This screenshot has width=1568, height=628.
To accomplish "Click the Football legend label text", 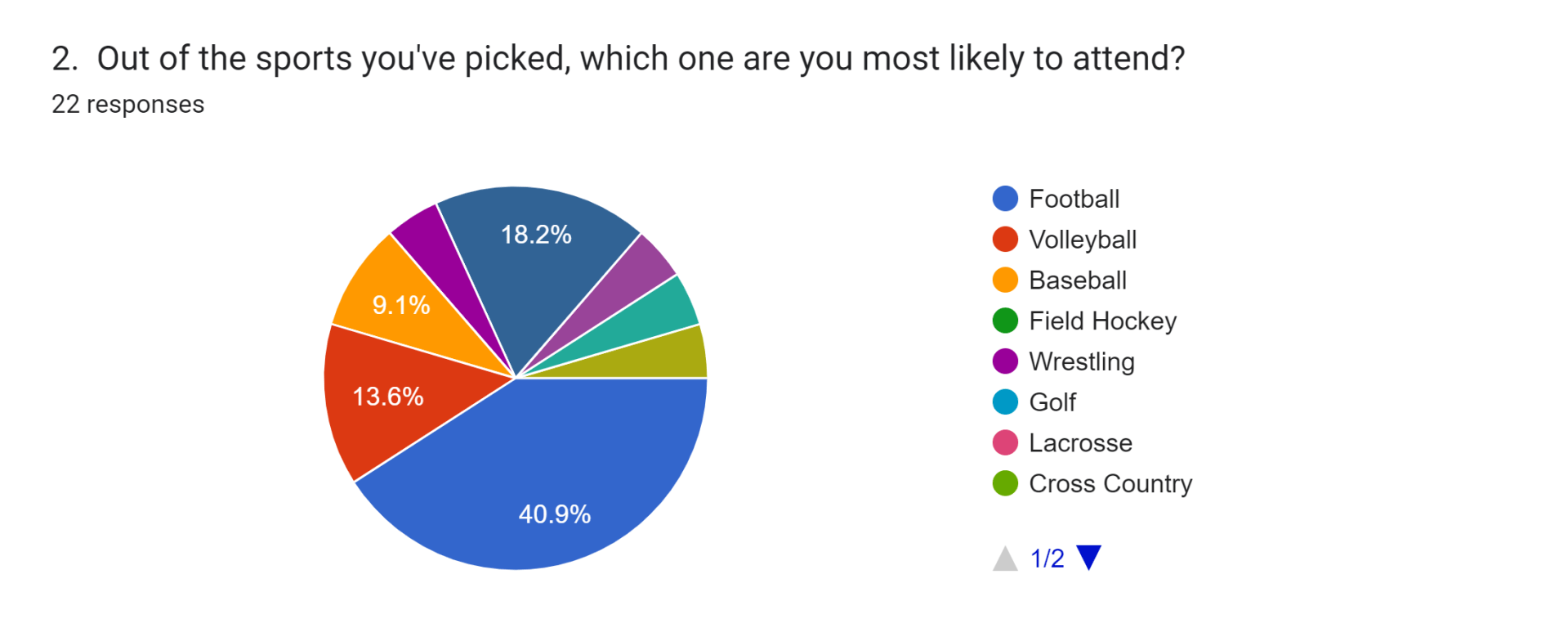I will pos(1074,199).
